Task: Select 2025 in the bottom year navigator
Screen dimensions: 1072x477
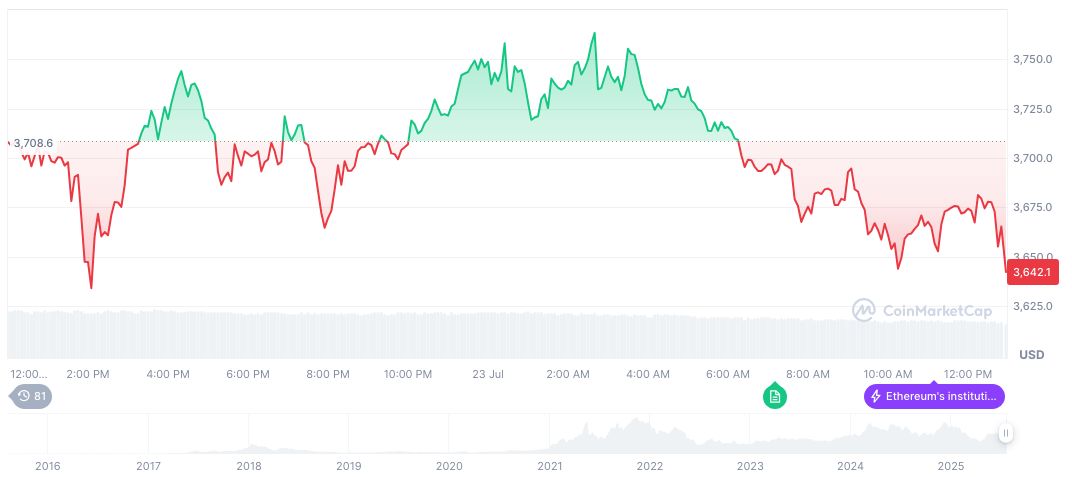Action: point(950,466)
